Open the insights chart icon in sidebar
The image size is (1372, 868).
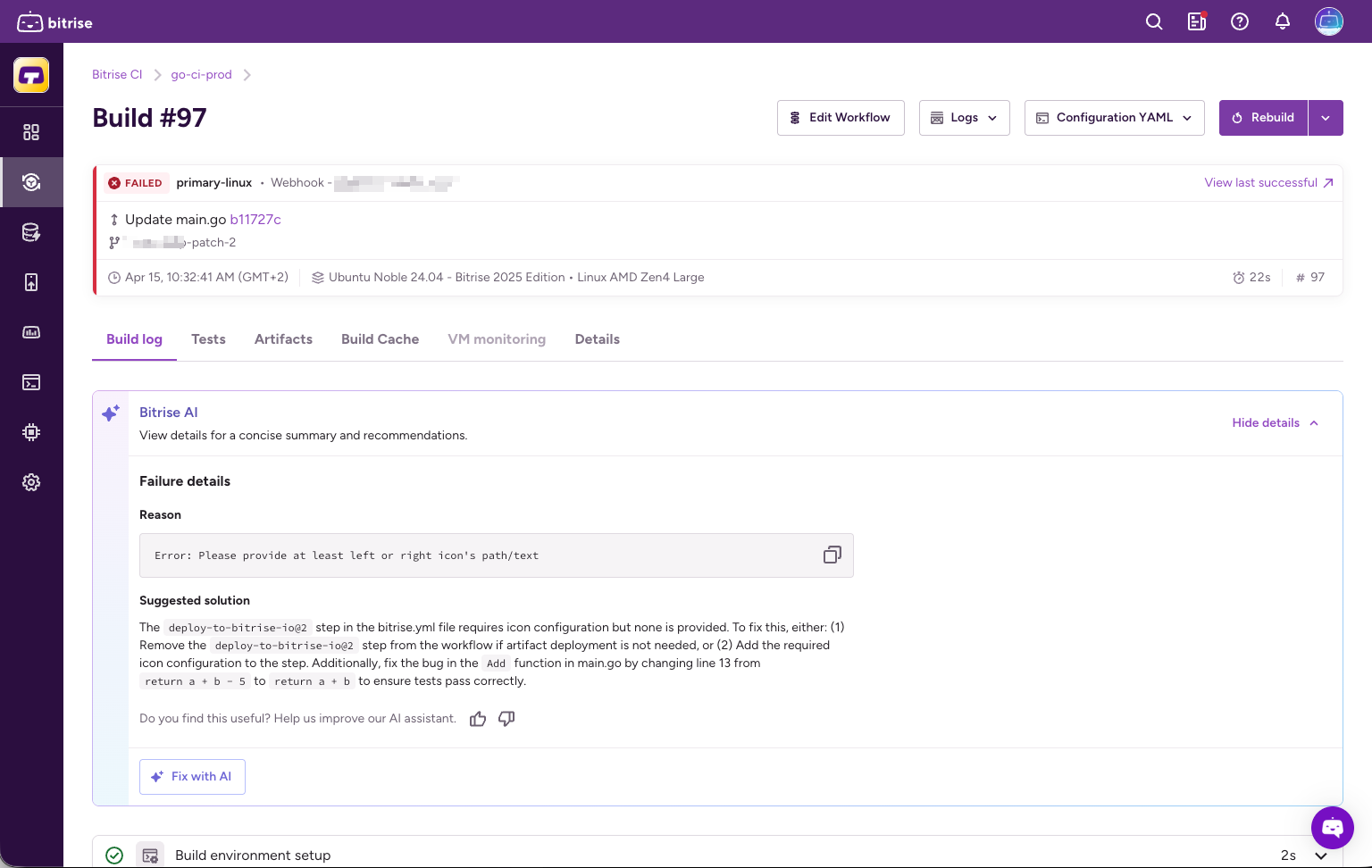[x=31, y=332]
